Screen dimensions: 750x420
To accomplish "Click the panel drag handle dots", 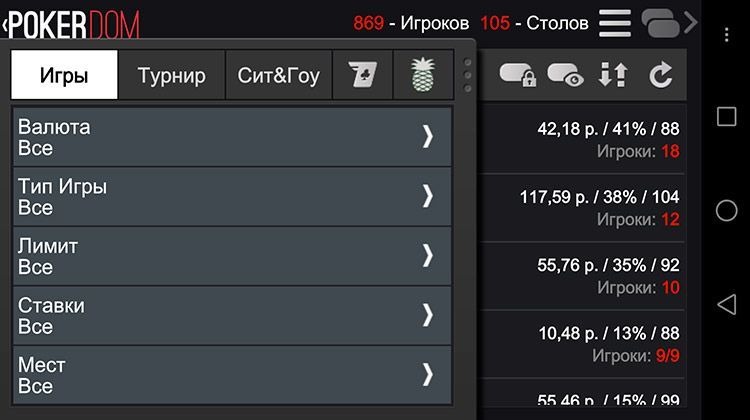I will click(x=467, y=75).
